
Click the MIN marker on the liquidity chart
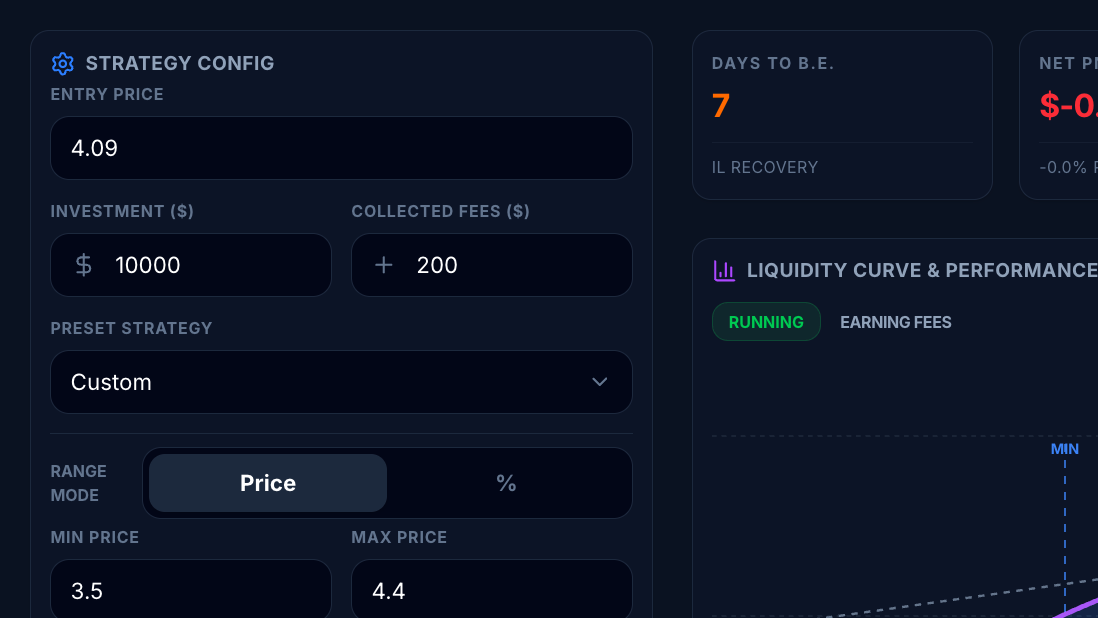pyautogui.click(x=1065, y=449)
